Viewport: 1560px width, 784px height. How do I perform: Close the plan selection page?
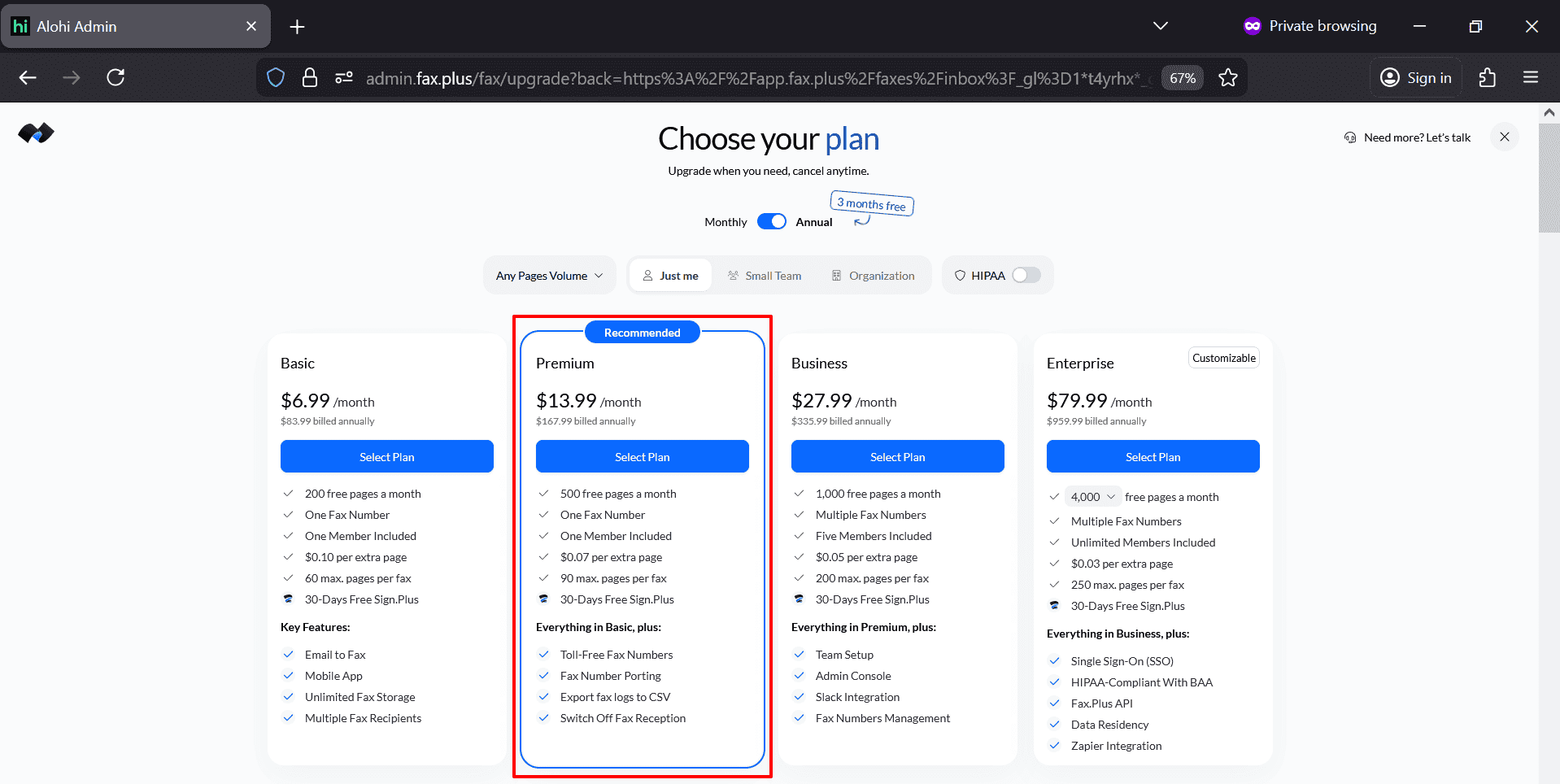coord(1504,137)
